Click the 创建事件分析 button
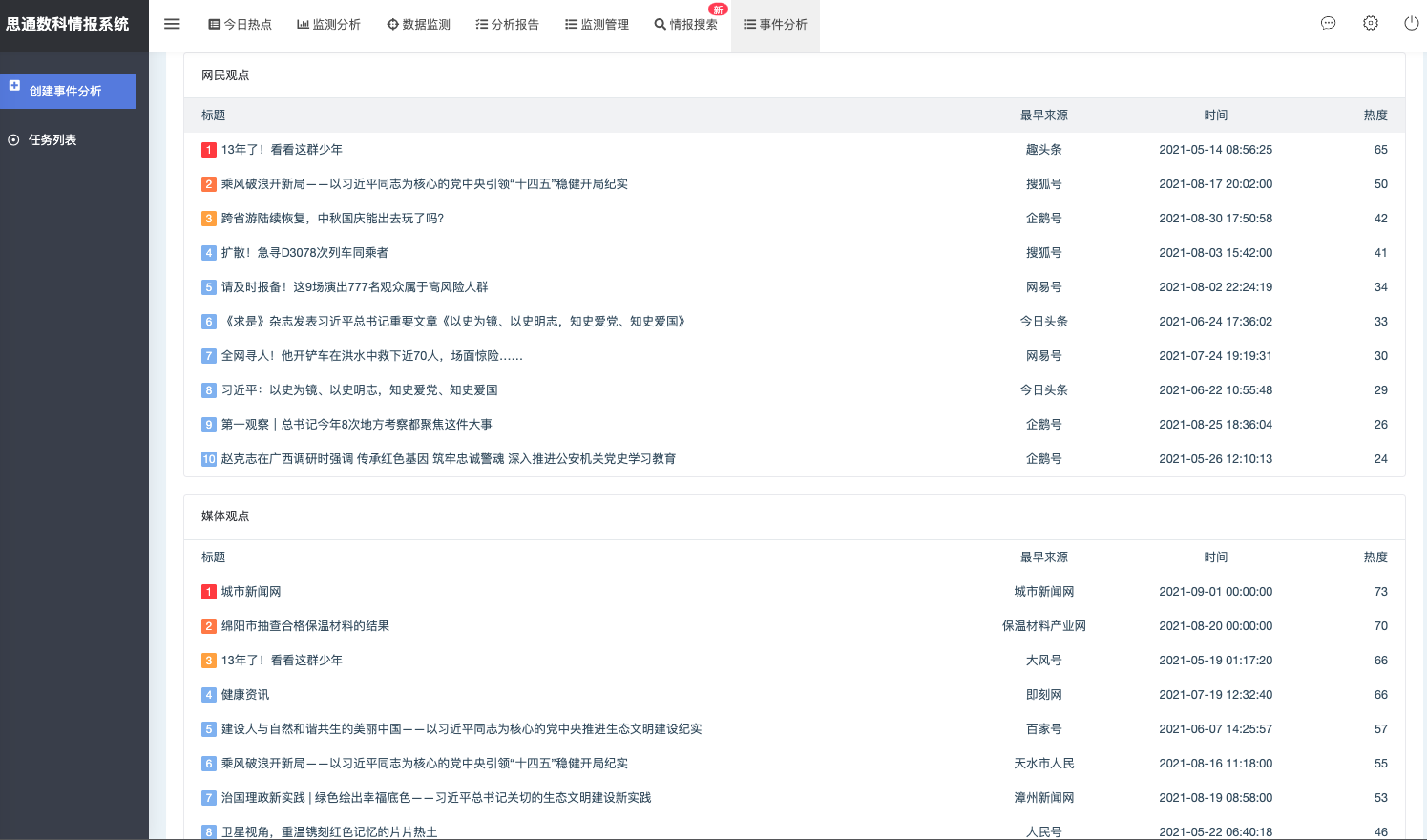The height and width of the screenshot is (840, 1427). tap(69, 92)
